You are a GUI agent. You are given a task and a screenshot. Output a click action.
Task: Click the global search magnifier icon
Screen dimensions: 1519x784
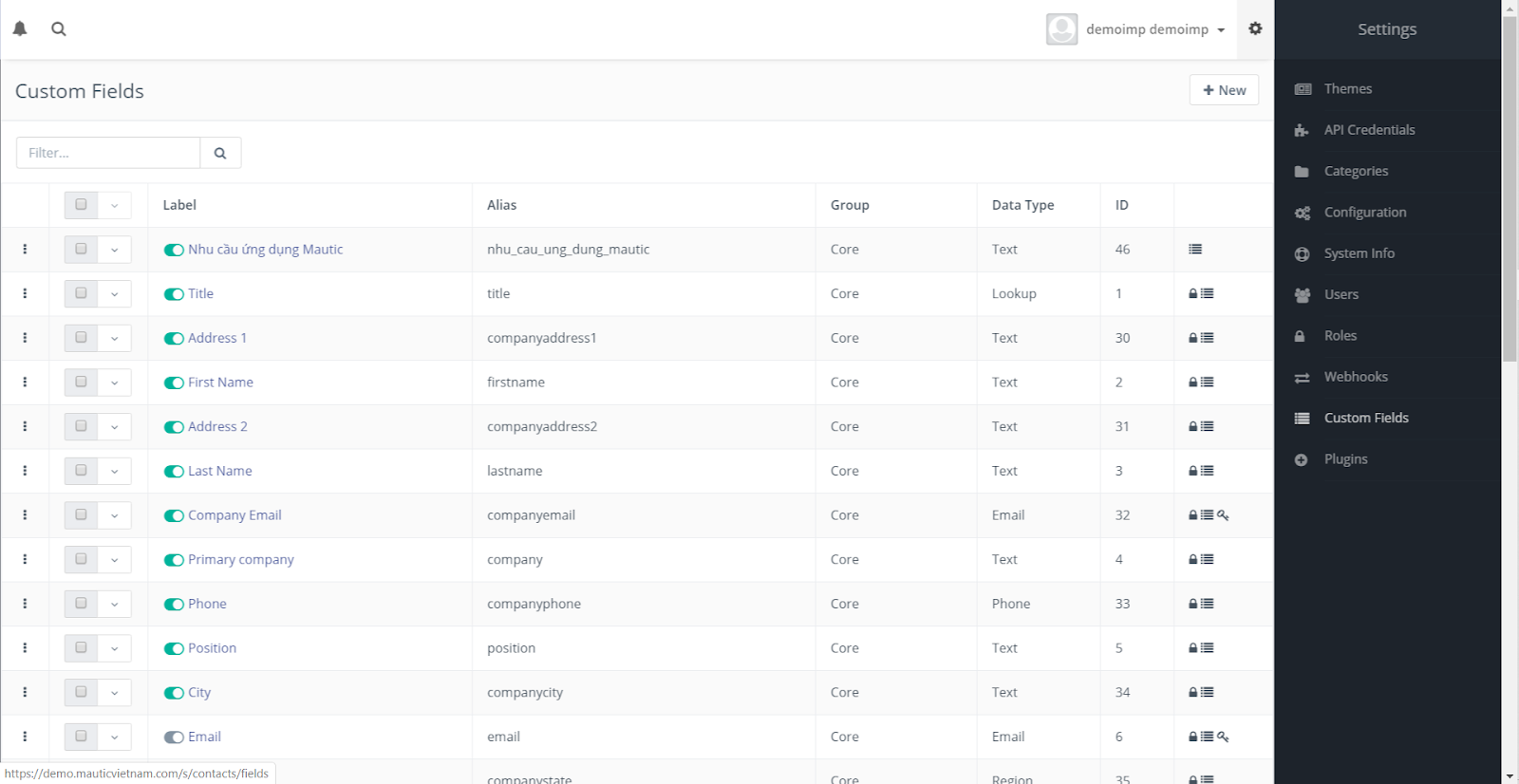click(x=59, y=28)
